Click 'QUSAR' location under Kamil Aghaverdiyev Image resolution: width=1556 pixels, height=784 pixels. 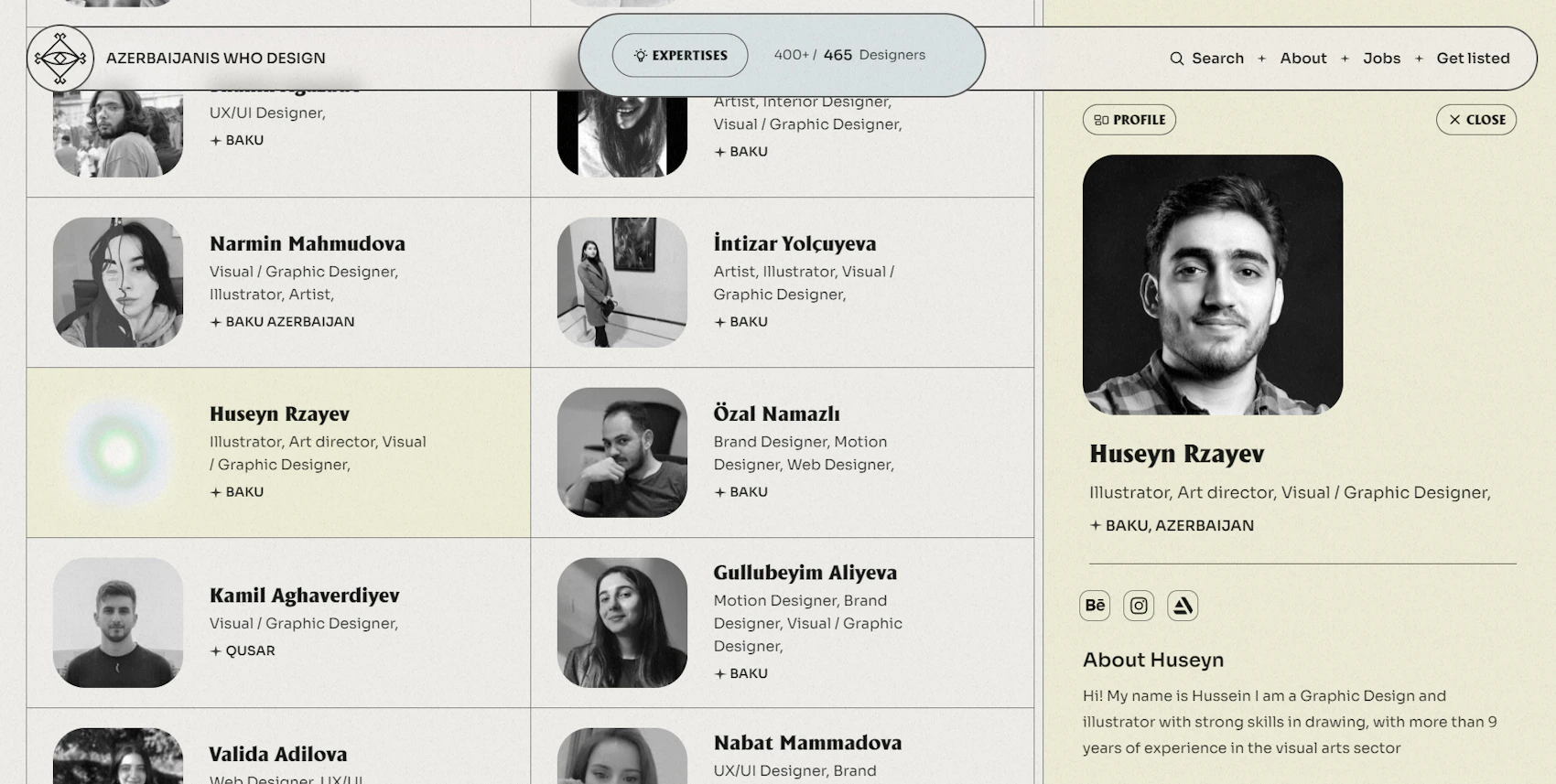pos(251,651)
